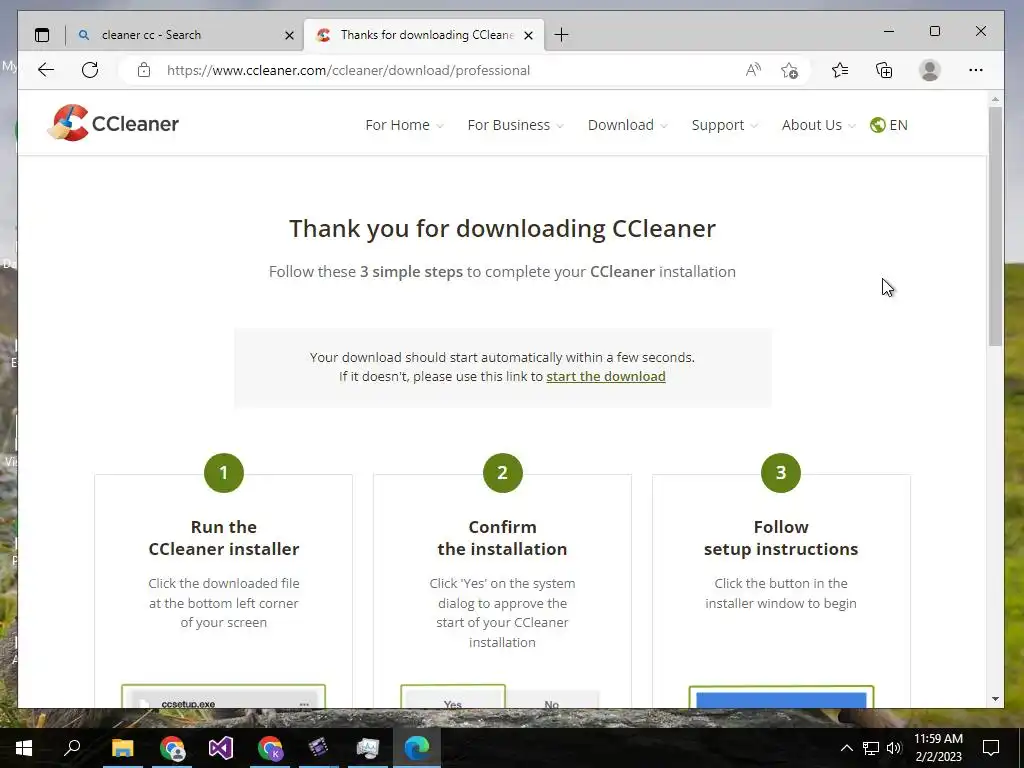This screenshot has width=1024, height=768.
Task: Change language with the EN globe icon
Action: click(x=889, y=125)
